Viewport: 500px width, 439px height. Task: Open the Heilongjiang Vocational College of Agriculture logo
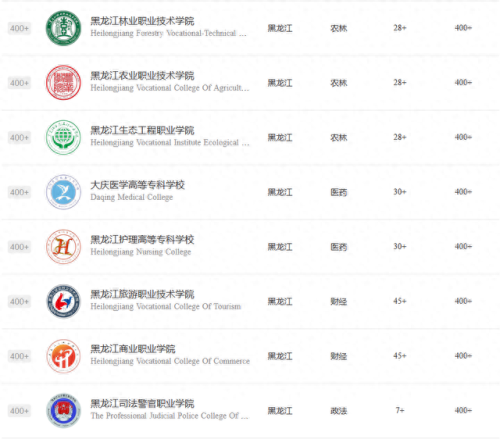coord(63,82)
